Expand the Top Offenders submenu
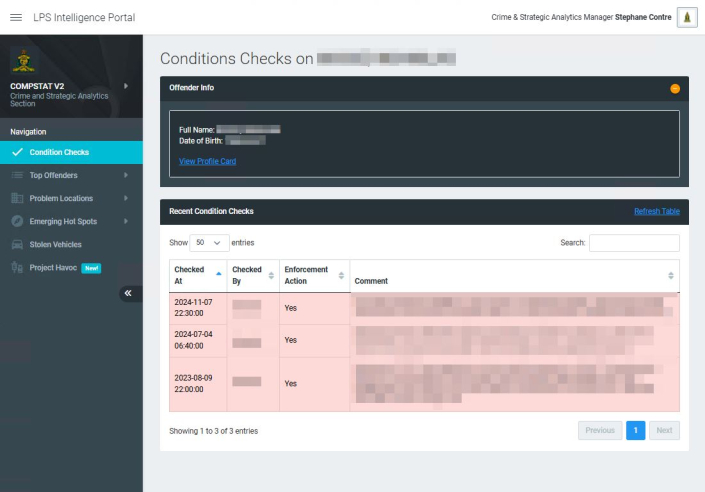 [126, 175]
